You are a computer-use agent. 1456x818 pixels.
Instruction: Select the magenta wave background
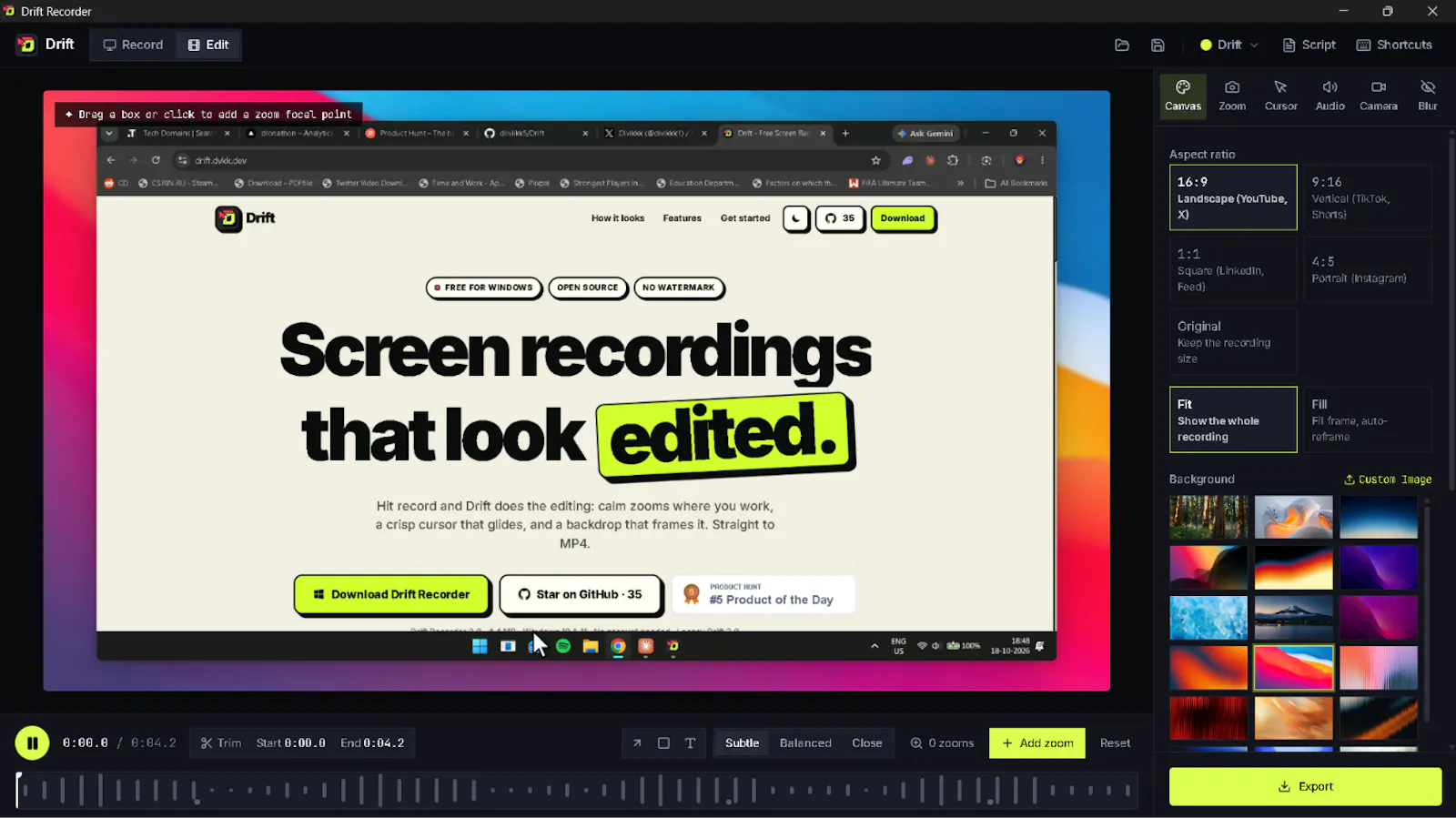tap(1379, 618)
